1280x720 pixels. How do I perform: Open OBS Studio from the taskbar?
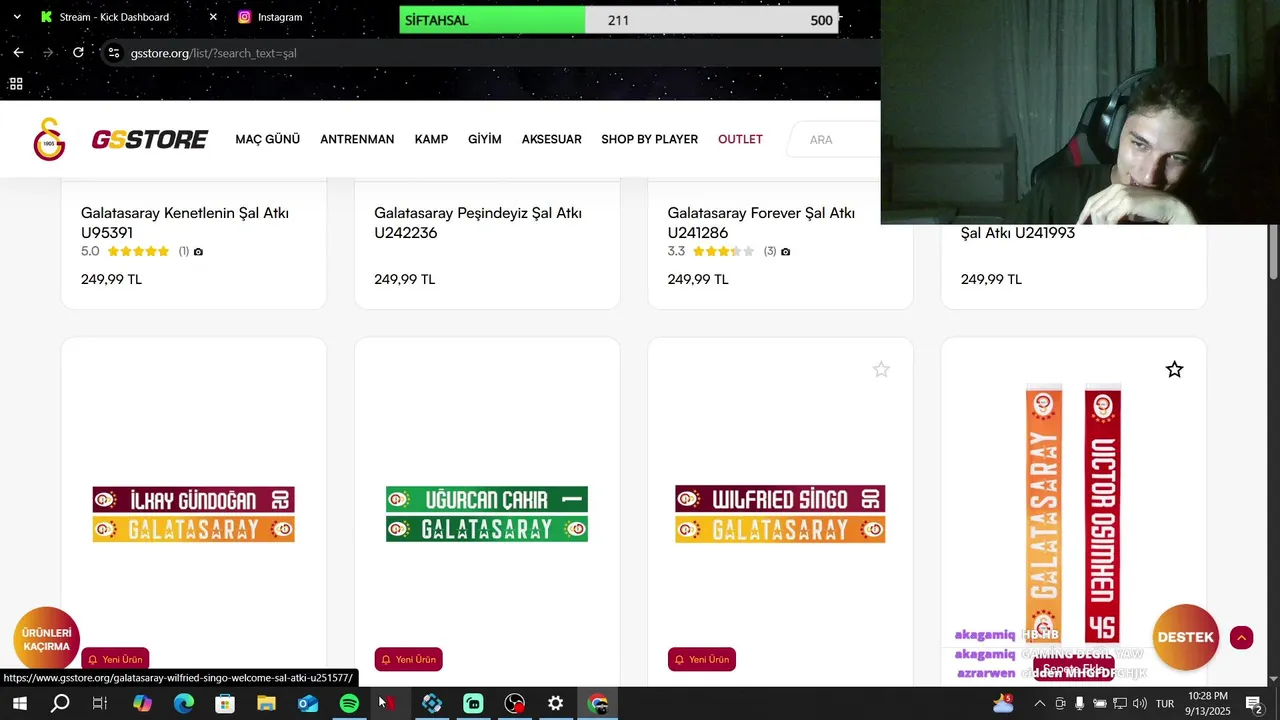point(514,704)
